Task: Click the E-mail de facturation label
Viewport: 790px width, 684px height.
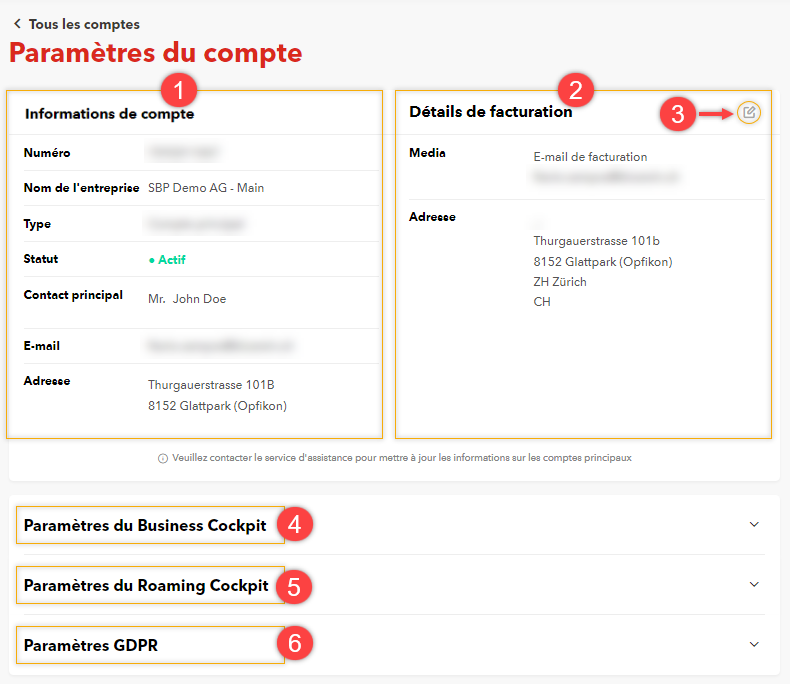Action: 590,157
